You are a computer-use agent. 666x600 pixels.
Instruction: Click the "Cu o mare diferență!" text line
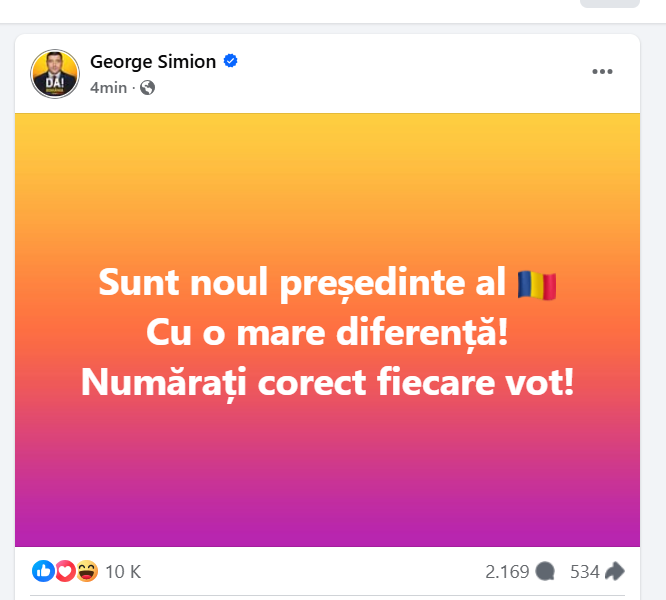click(x=327, y=333)
